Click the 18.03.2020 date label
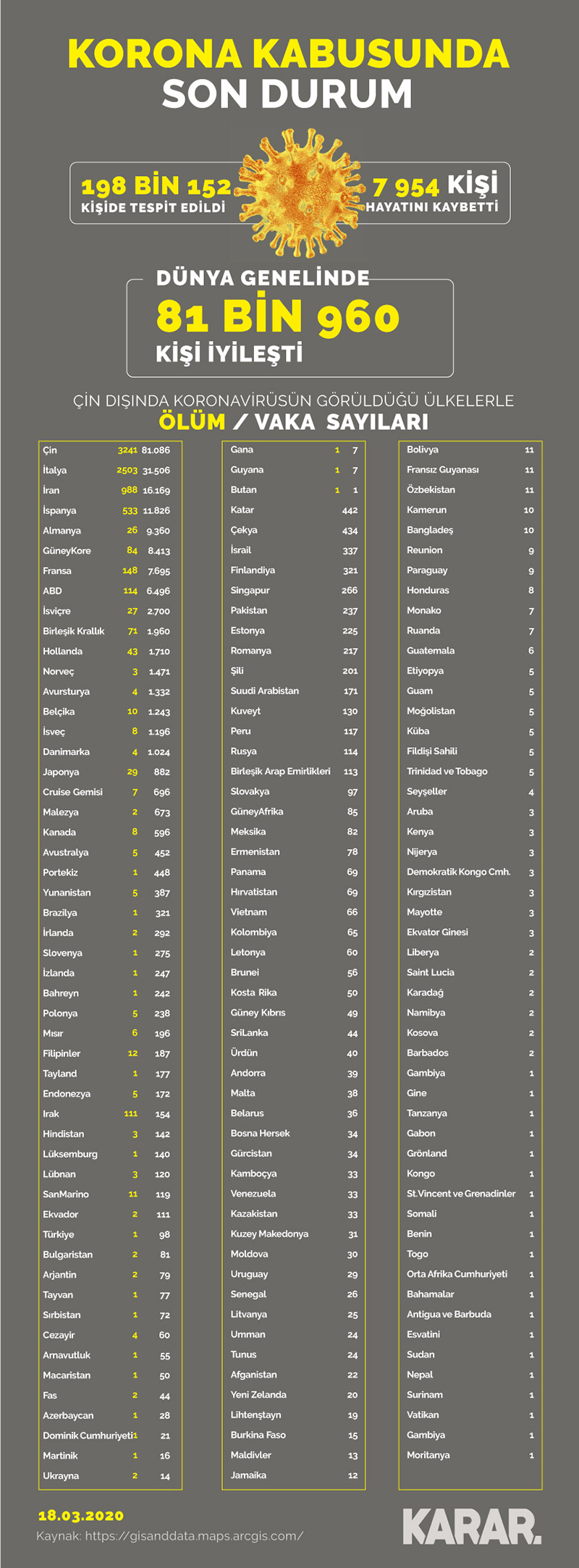 pos(81,1515)
